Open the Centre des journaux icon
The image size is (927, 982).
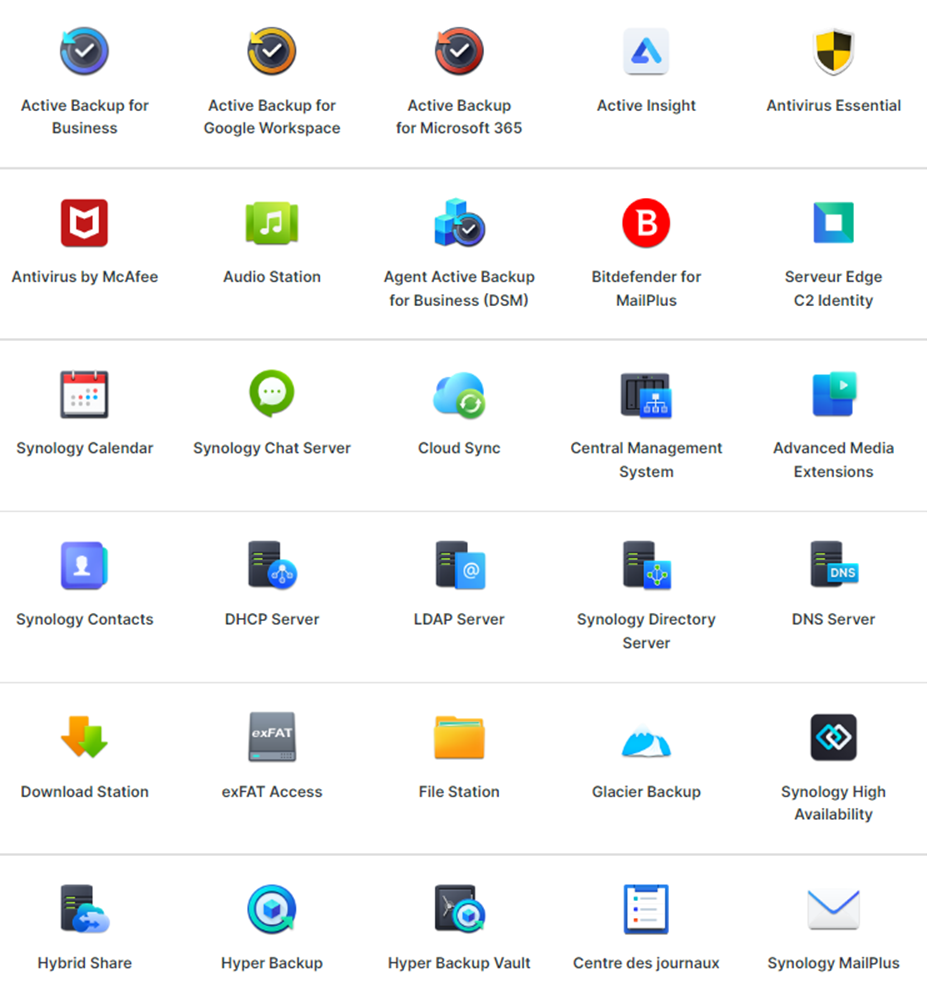646,909
